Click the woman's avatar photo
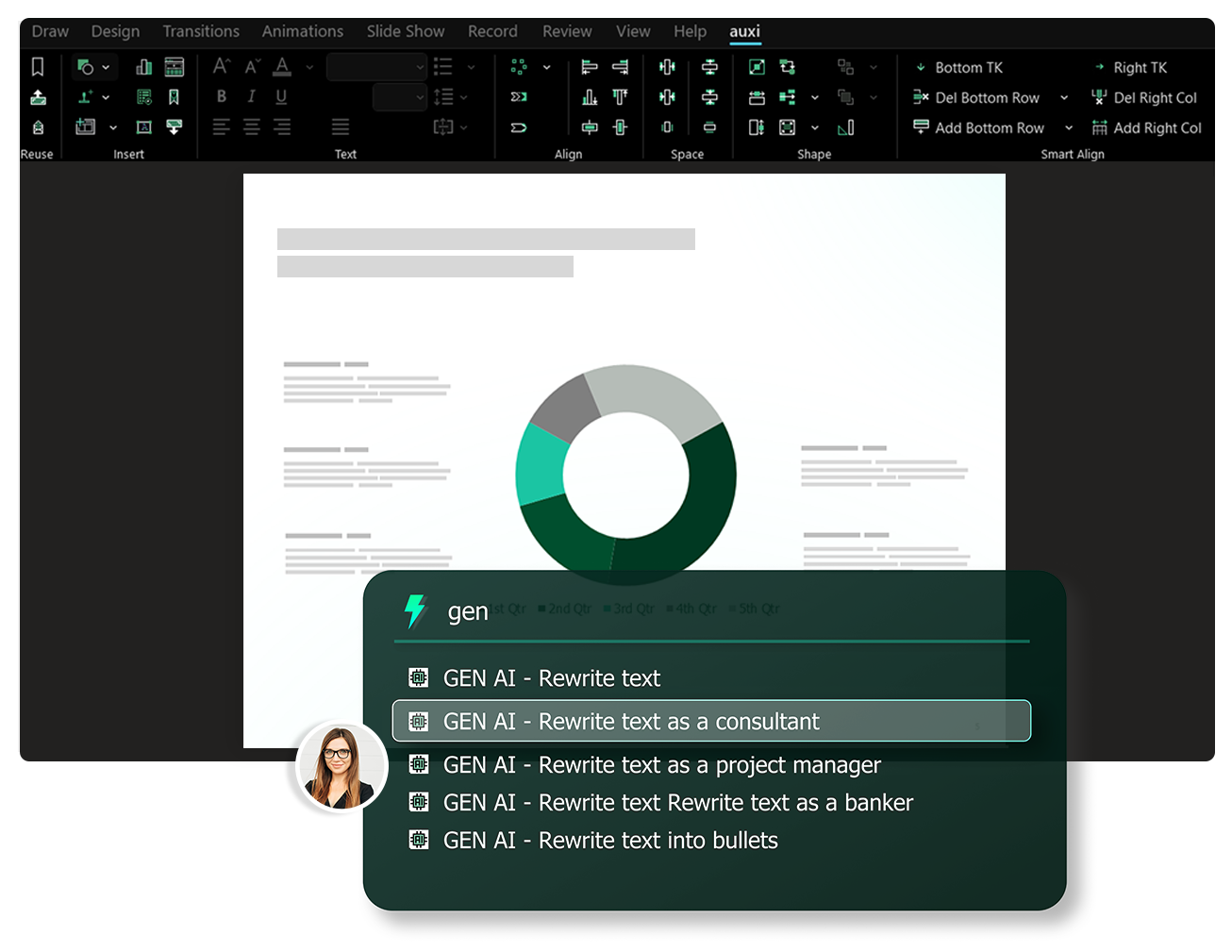 coord(341,767)
